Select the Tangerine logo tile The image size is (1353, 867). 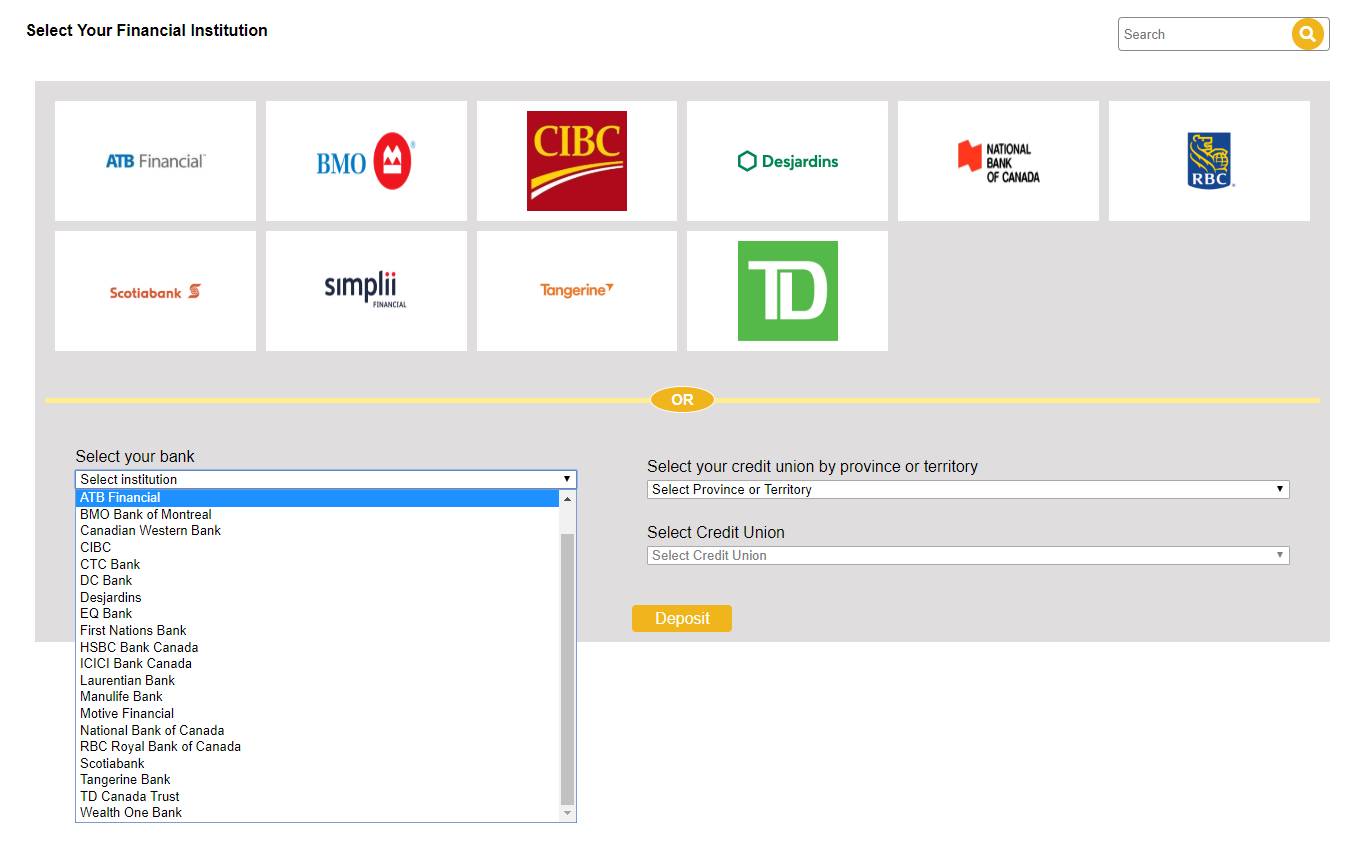click(x=577, y=291)
